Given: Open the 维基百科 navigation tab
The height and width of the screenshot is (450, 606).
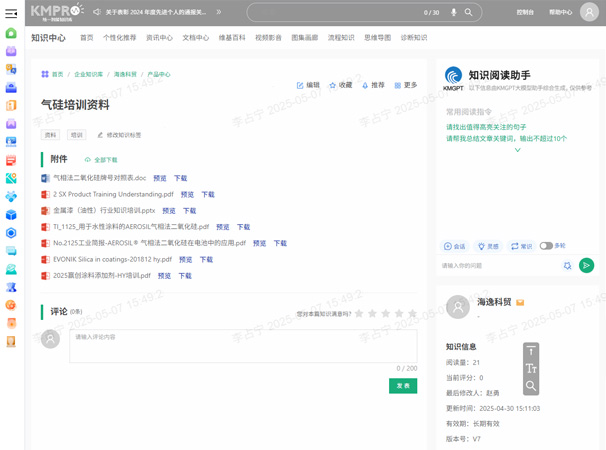Looking at the screenshot, I should click(x=232, y=38).
